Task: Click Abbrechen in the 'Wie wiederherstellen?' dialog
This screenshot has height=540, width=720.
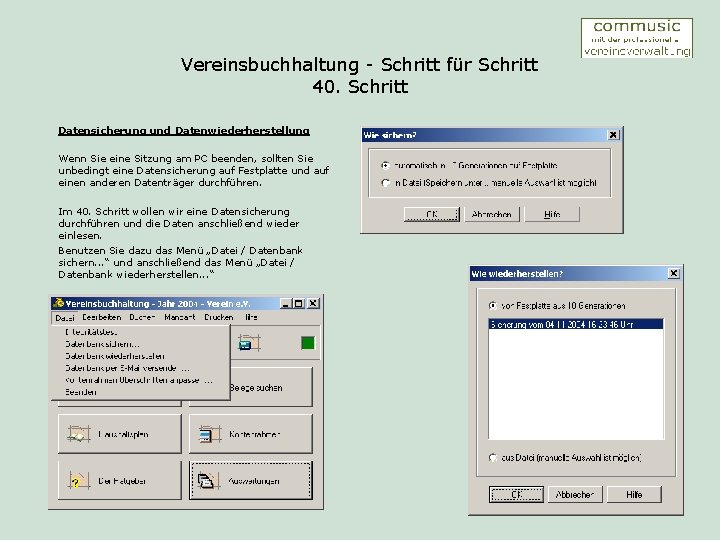Action: click(575, 495)
